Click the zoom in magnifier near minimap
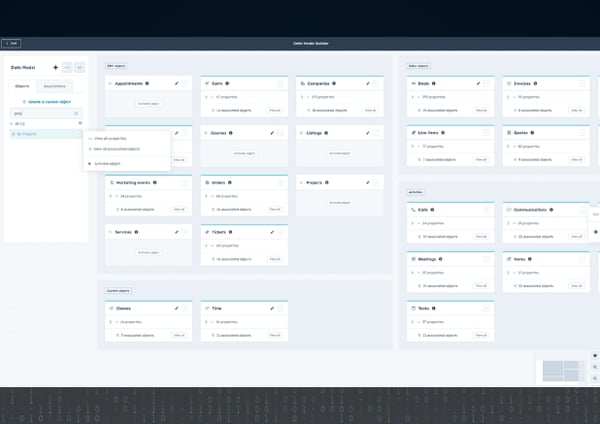The height and width of the screenshot is (424, 600). pos(595,367)
